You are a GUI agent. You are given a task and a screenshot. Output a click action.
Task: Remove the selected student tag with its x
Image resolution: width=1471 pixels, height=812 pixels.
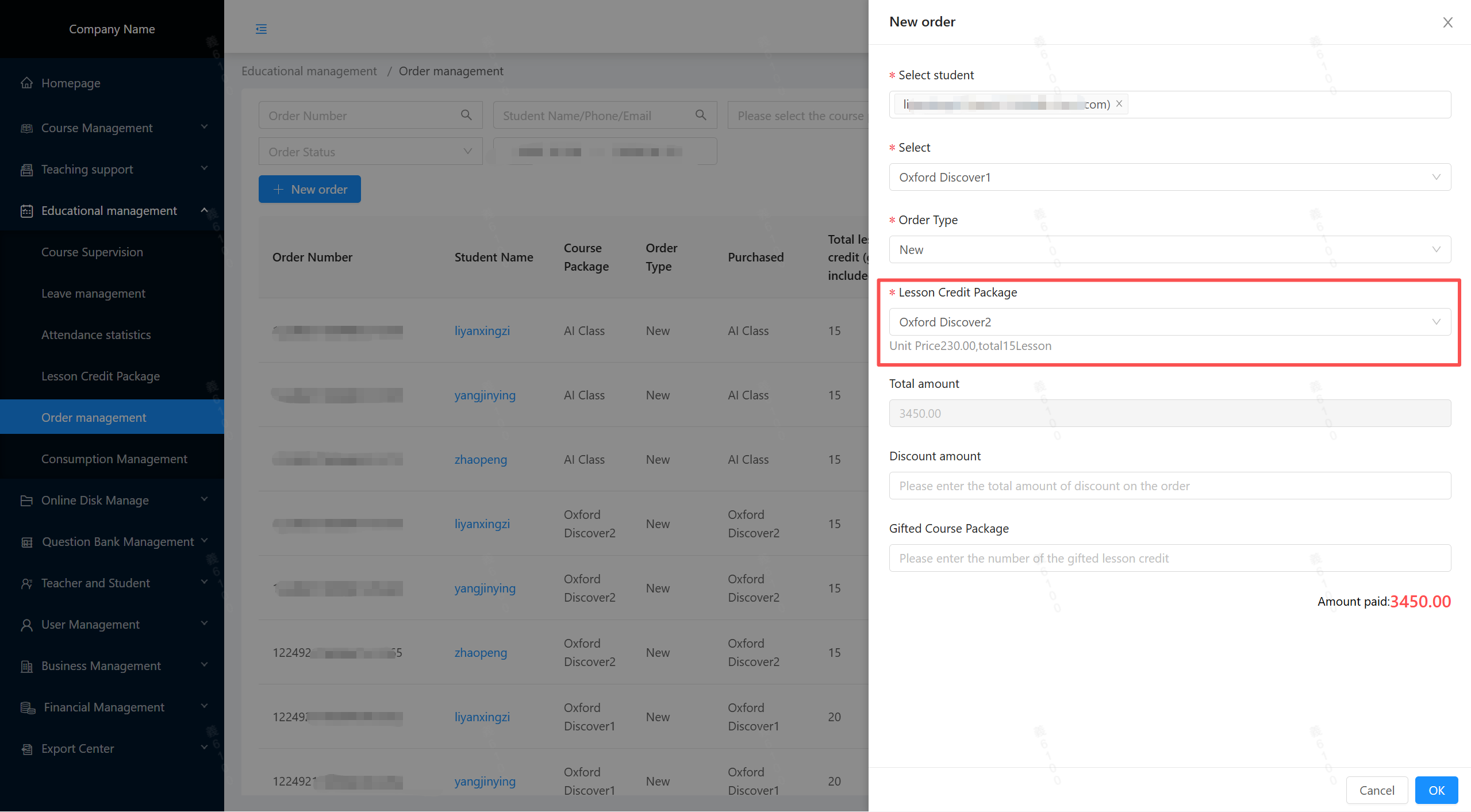tap(1119, 103)
